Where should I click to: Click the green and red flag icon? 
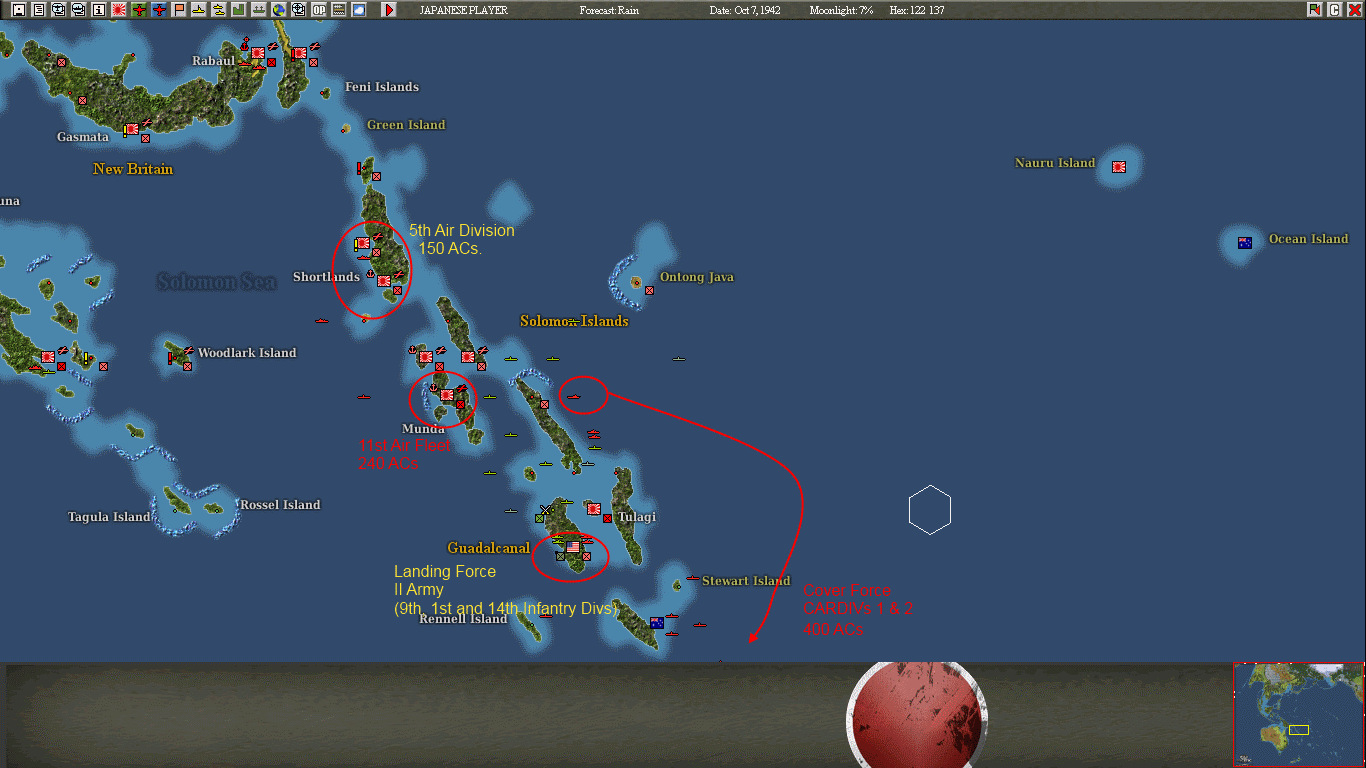(1314, 10)
